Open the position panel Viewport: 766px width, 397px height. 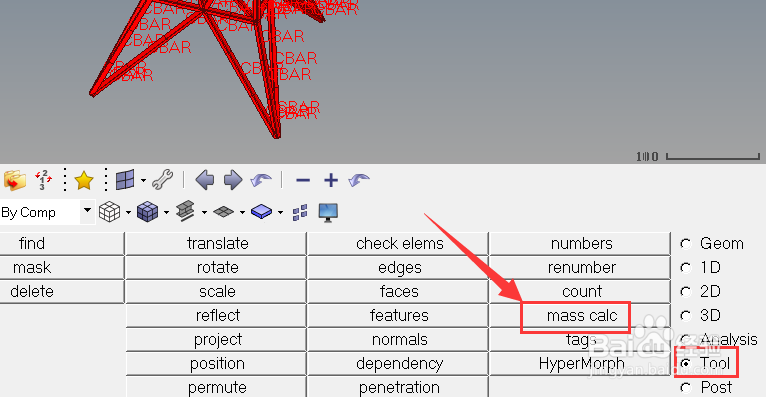pyautogui.click(x=216, y=363)
